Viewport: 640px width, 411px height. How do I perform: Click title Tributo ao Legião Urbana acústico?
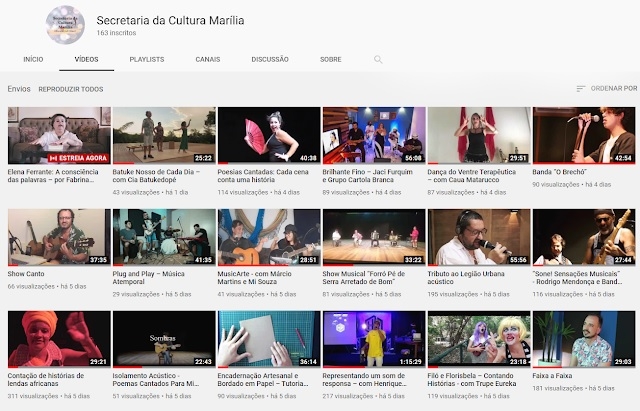[466, 278]
